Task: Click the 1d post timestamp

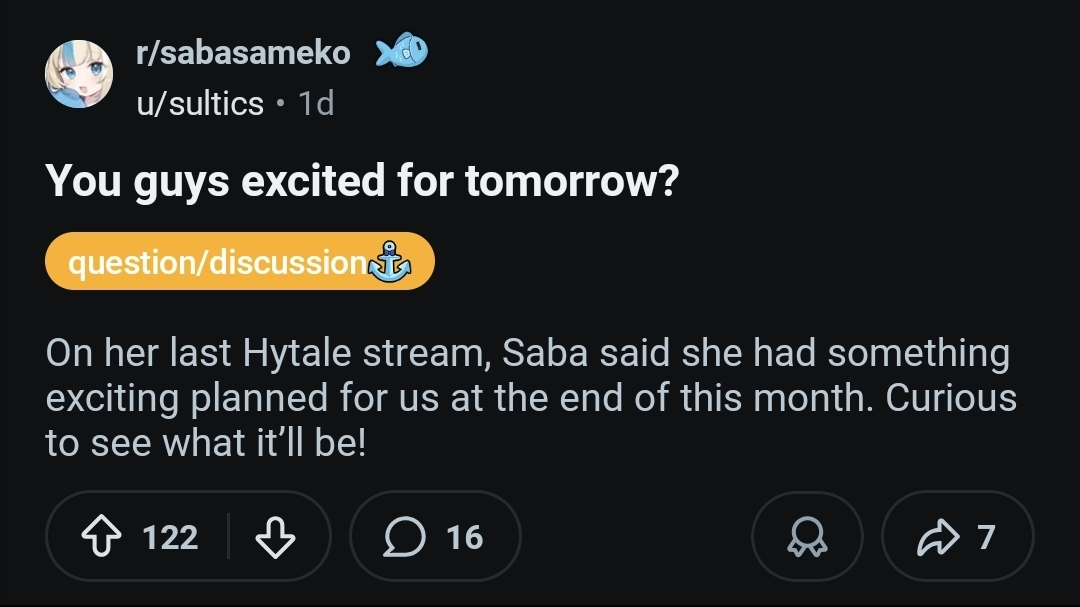Action: 316,103
